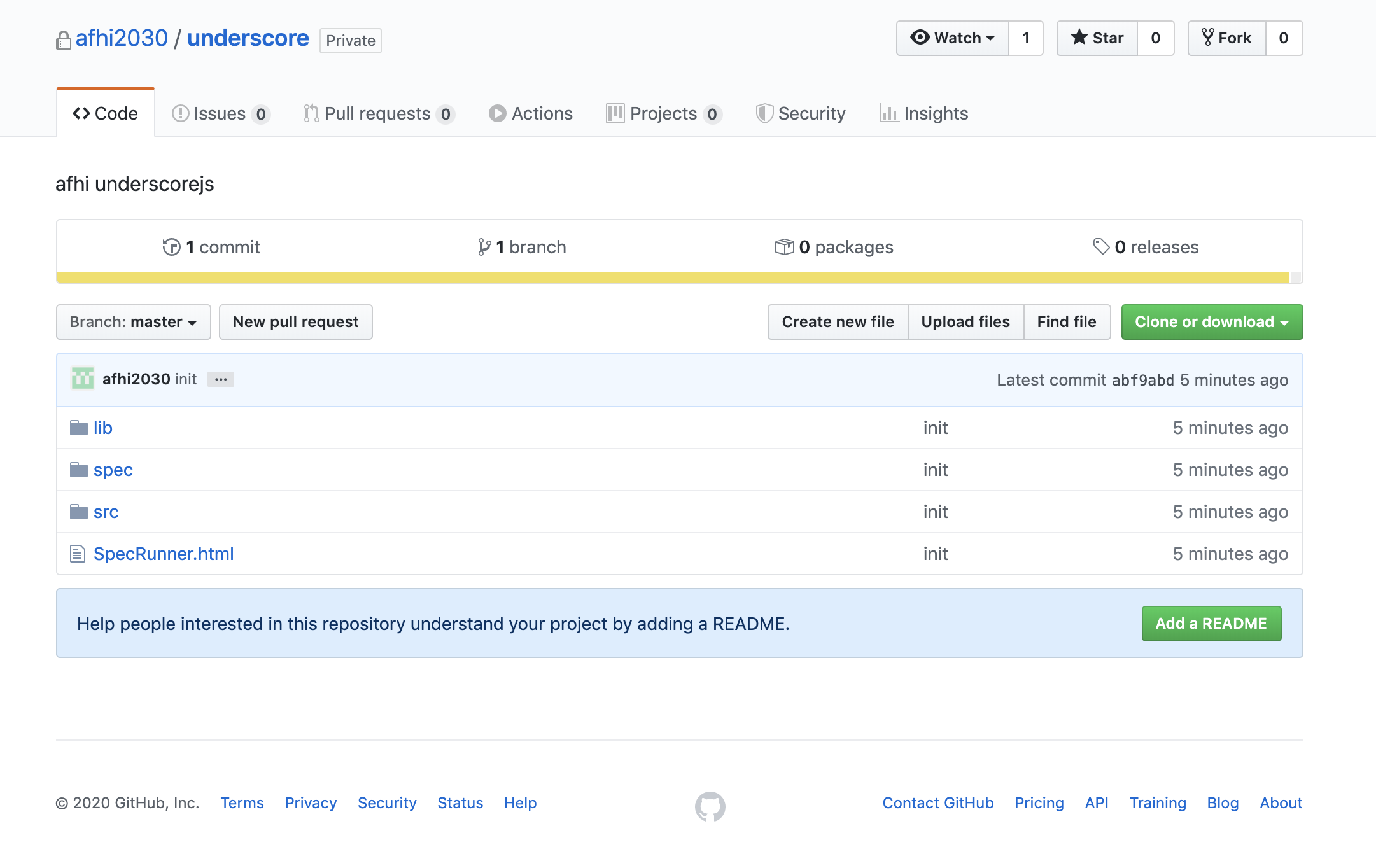Open the Help footer link
The image size is (1376, 868).
tap(521, 803)
